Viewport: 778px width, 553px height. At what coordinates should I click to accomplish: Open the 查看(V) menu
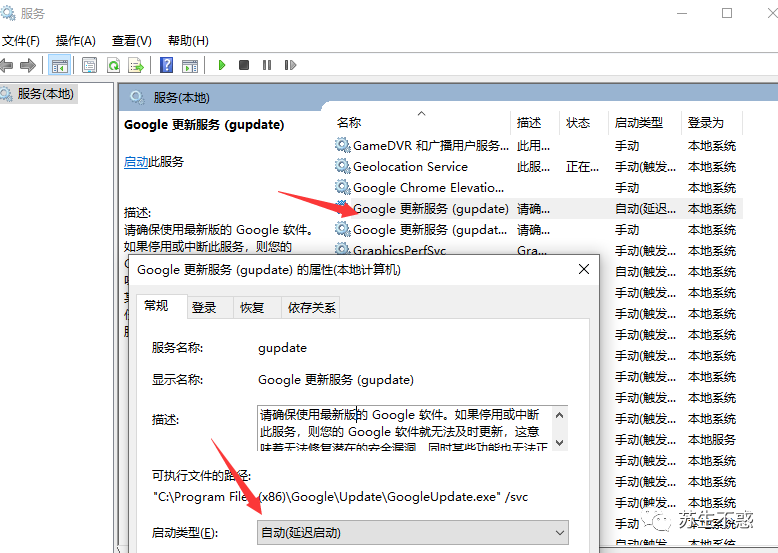[x=131, y=41]
